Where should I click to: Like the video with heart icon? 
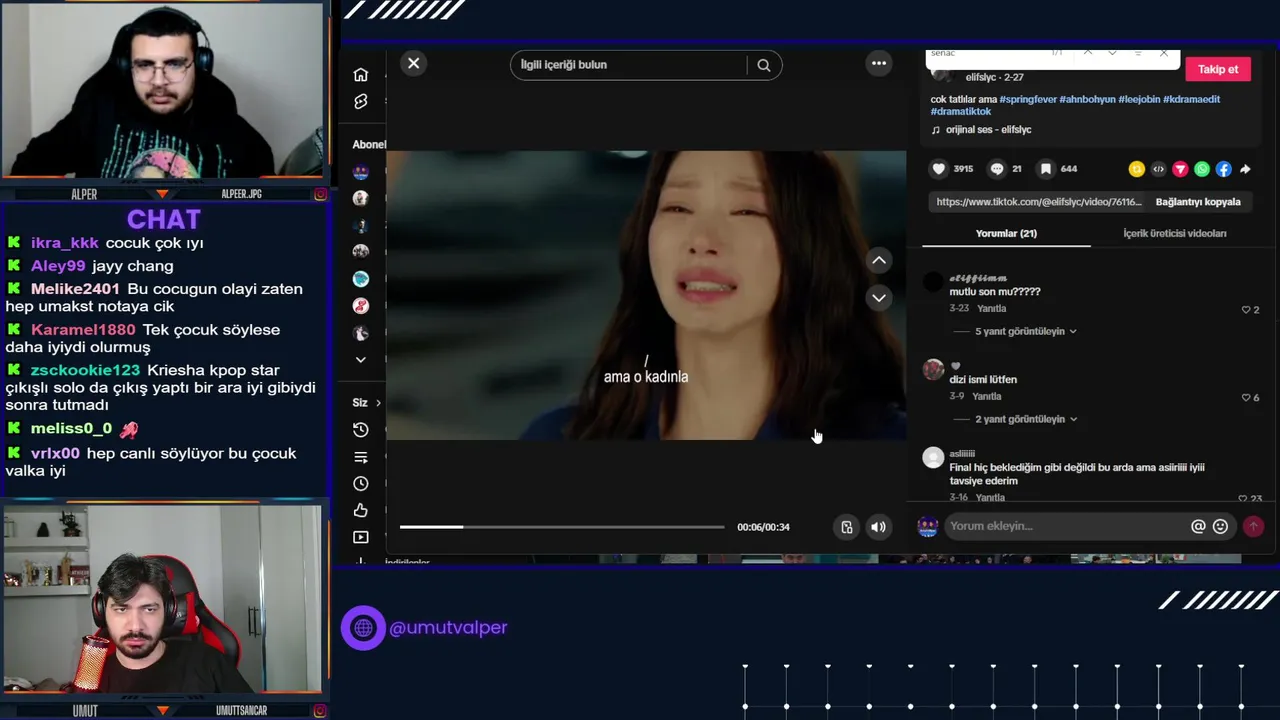click(939, 169)
